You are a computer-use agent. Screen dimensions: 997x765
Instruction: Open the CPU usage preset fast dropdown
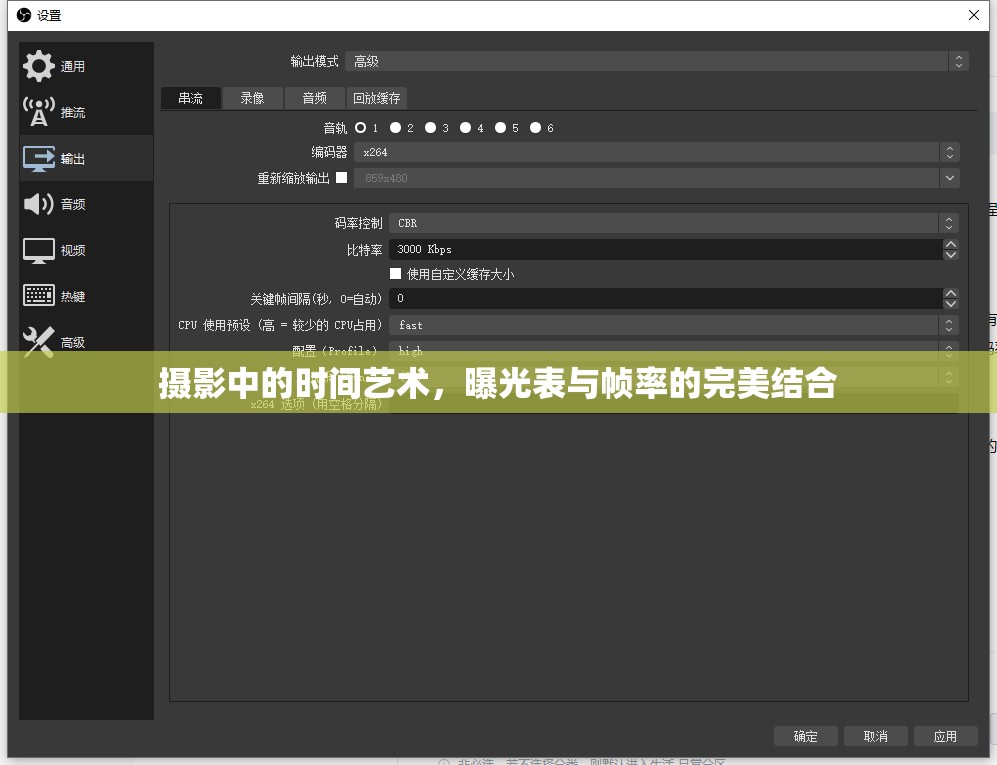pyautogui.click(x=673, y=325)
